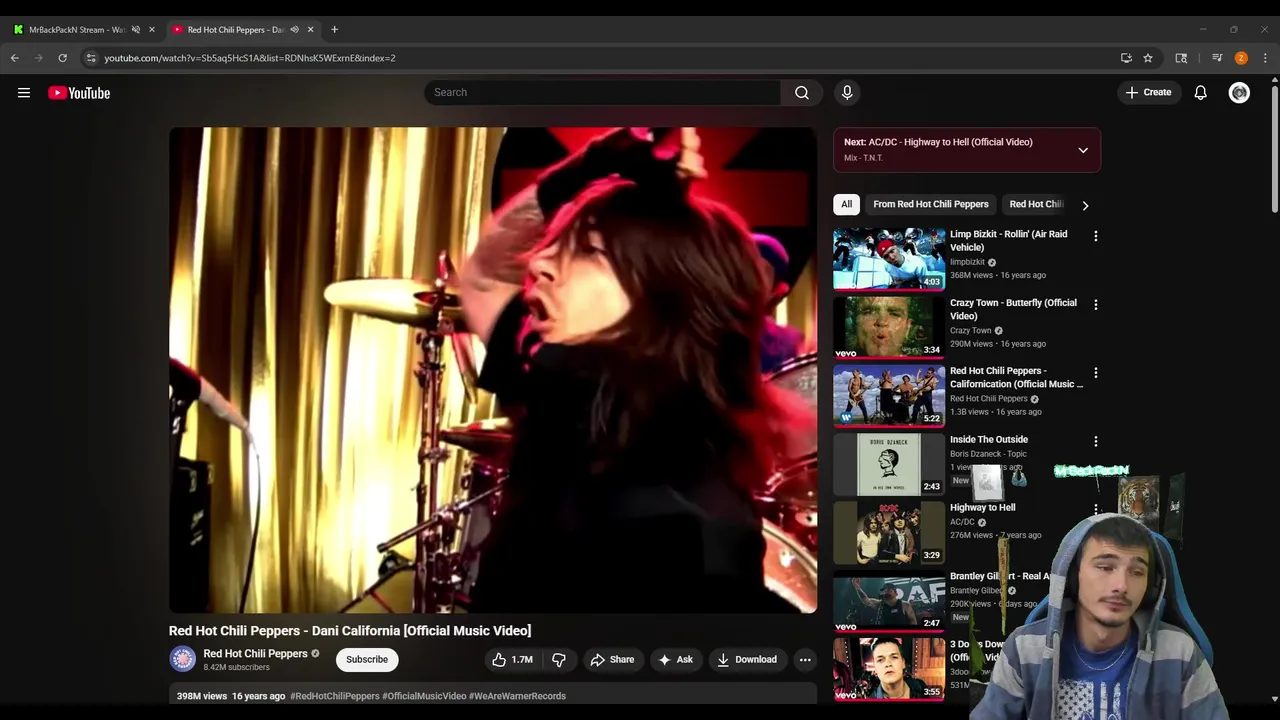Create a video with Create button
The image size is (1280, 720).
[x=1148, y=93]
